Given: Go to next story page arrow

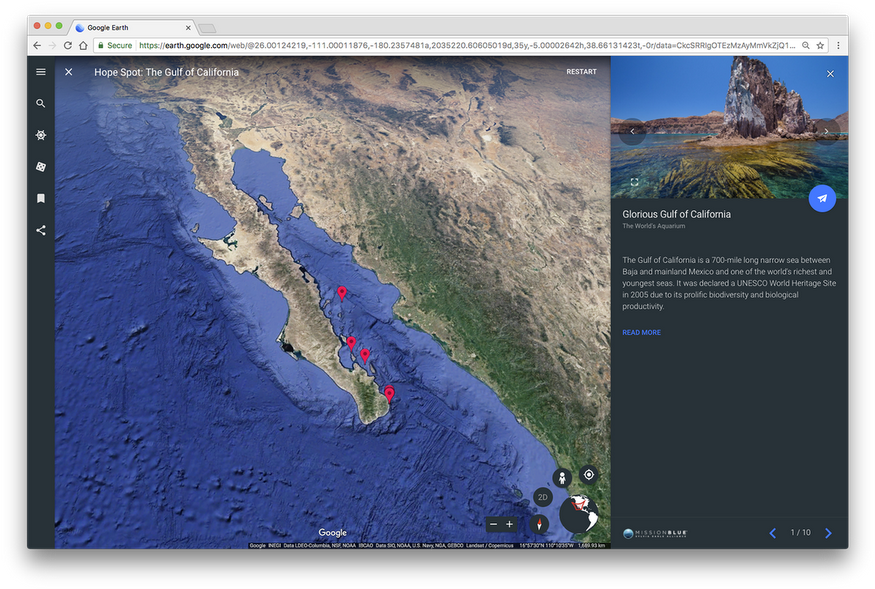Looking at the screenshot, I should pyautogui.click(x=828, y=533).
